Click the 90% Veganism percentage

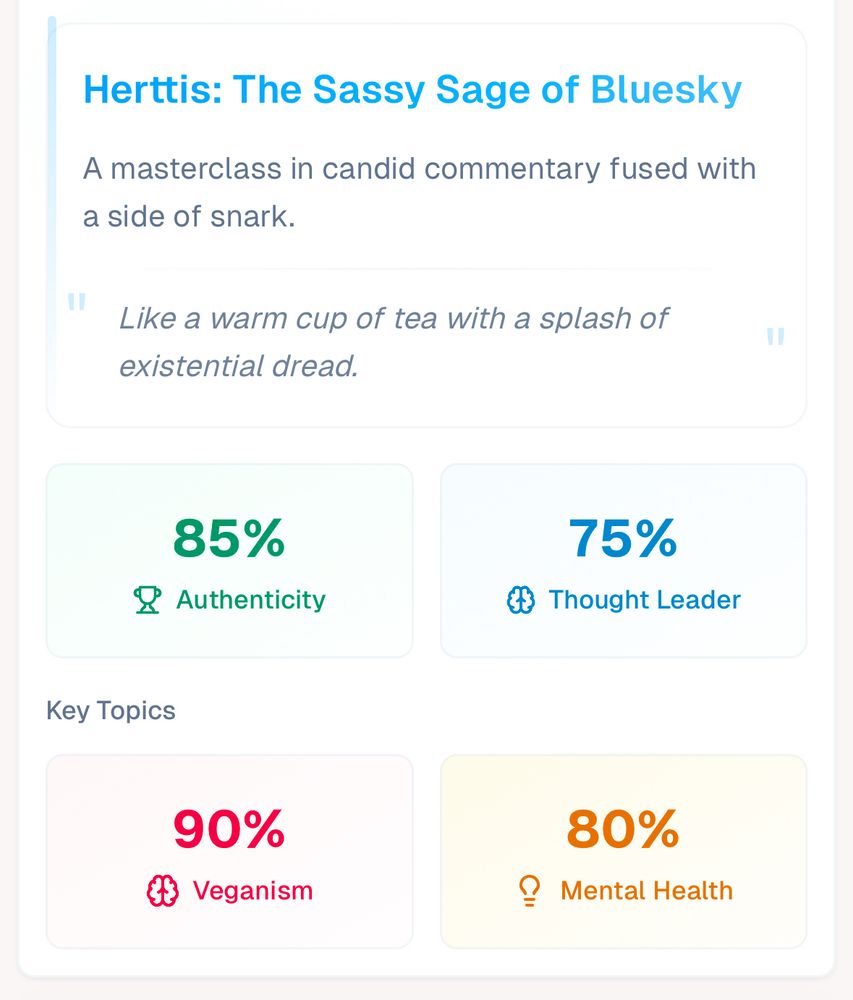(227, 829)
